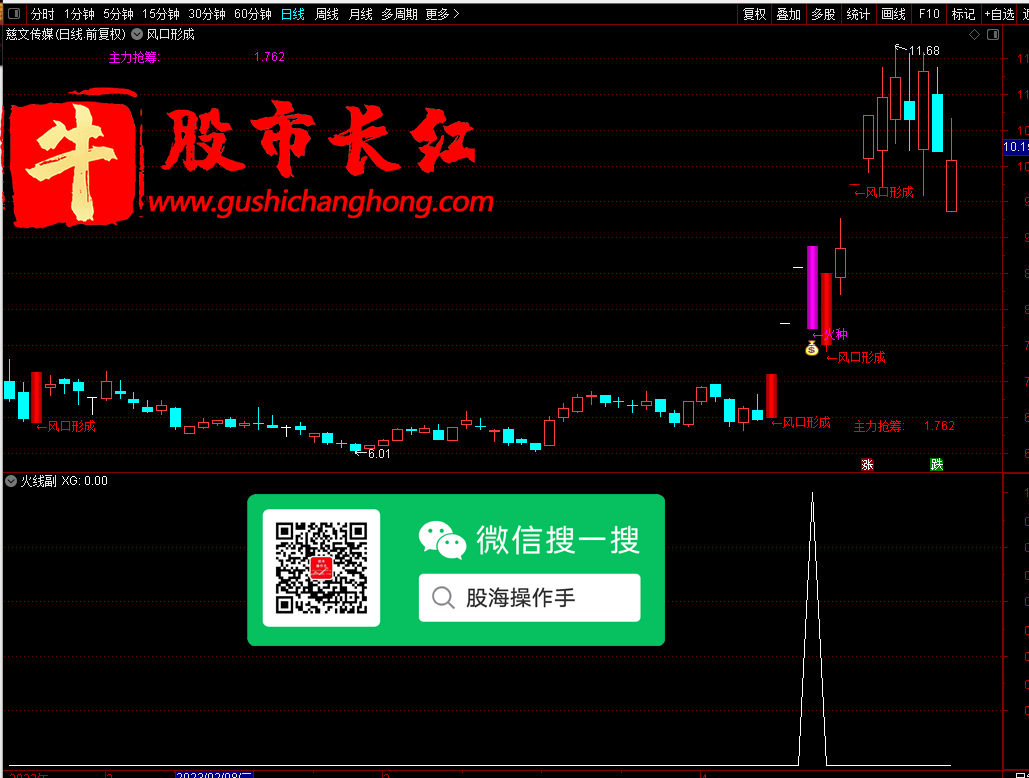Open F10 company information
Screen dimensions: 1029x778
click(929, 14)
